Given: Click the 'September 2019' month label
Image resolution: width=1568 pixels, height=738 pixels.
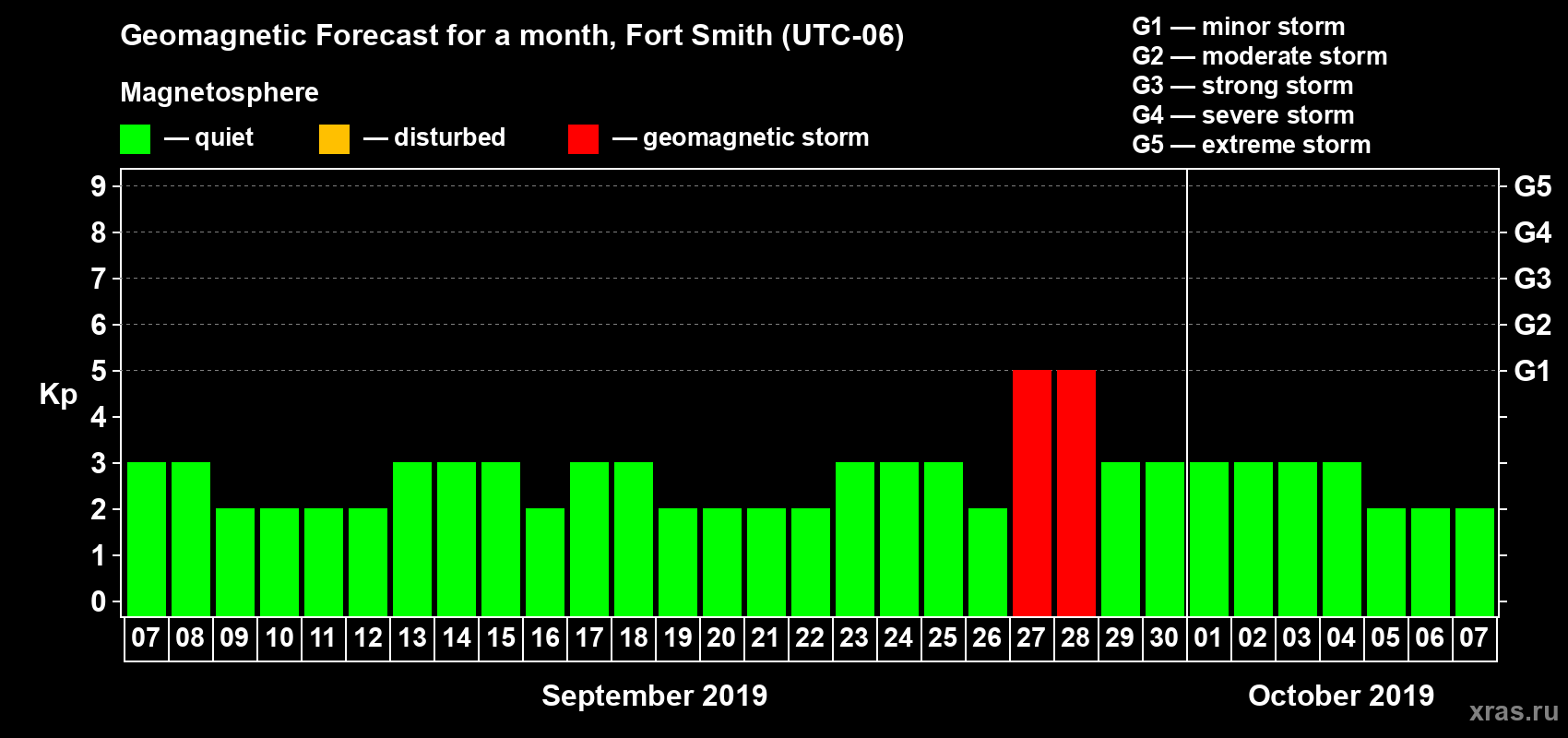Looking at the screenshot, I should pyautogui.click(x=654, y=696).
